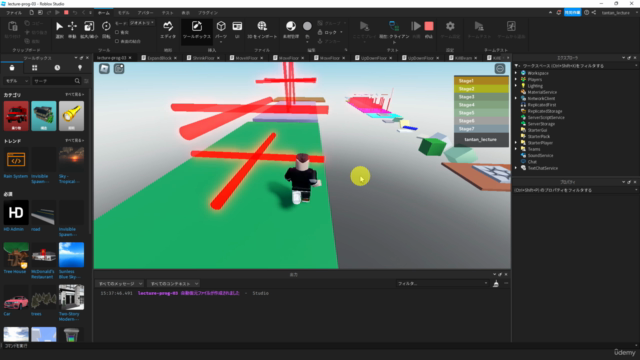Expand the Workspace tree node
The height and width of the screenshot is (360, 640).
point(516,73)
